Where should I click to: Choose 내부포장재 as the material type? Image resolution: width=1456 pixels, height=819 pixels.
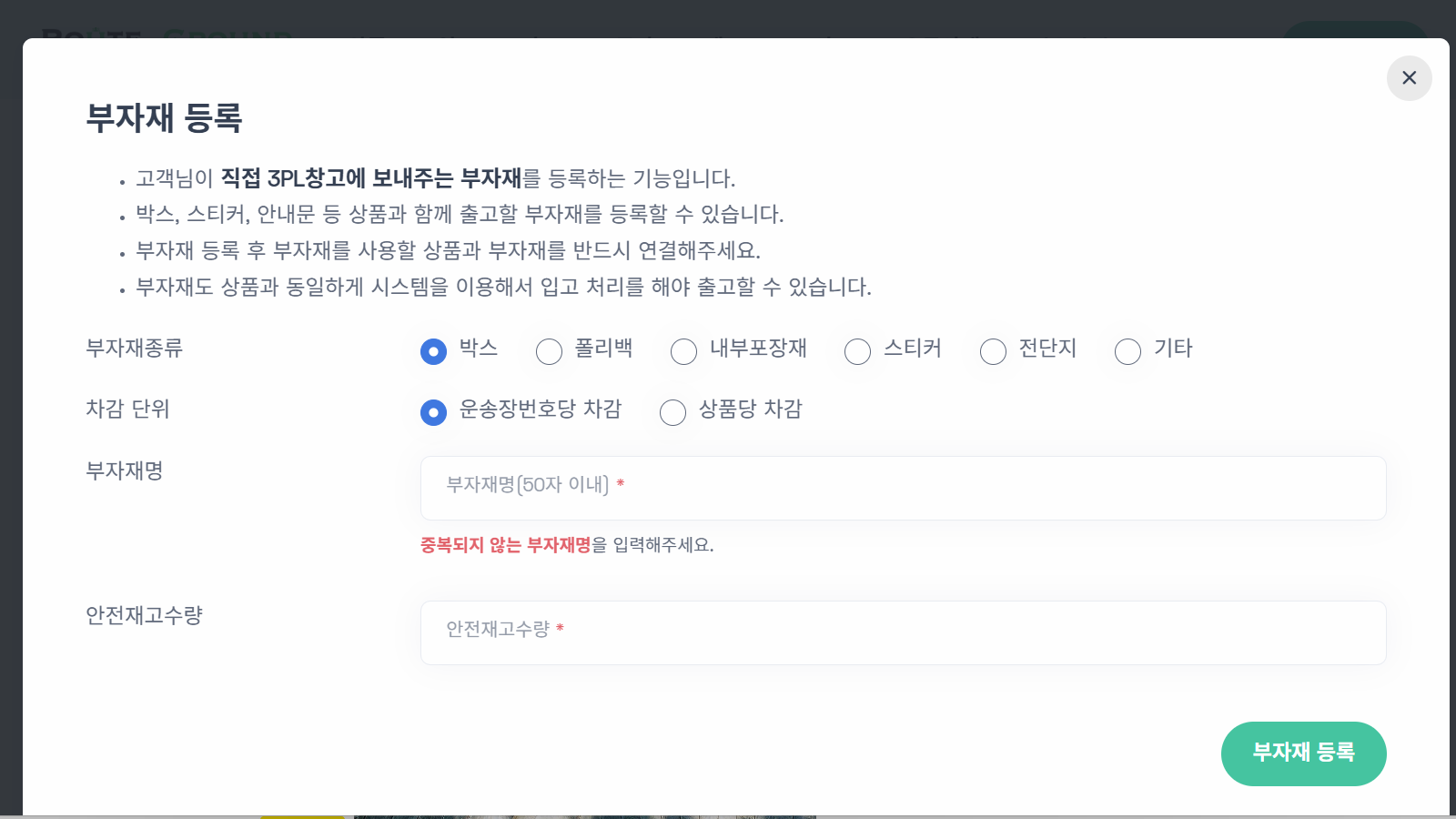(x=683, y=351)
